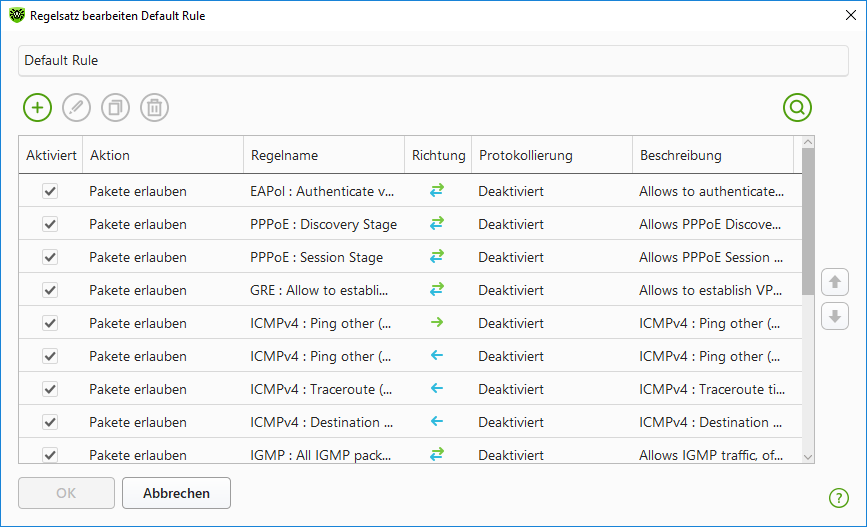Click the Default Rule name input field
This screenshot has height=527, width=867.
(433, 61)
